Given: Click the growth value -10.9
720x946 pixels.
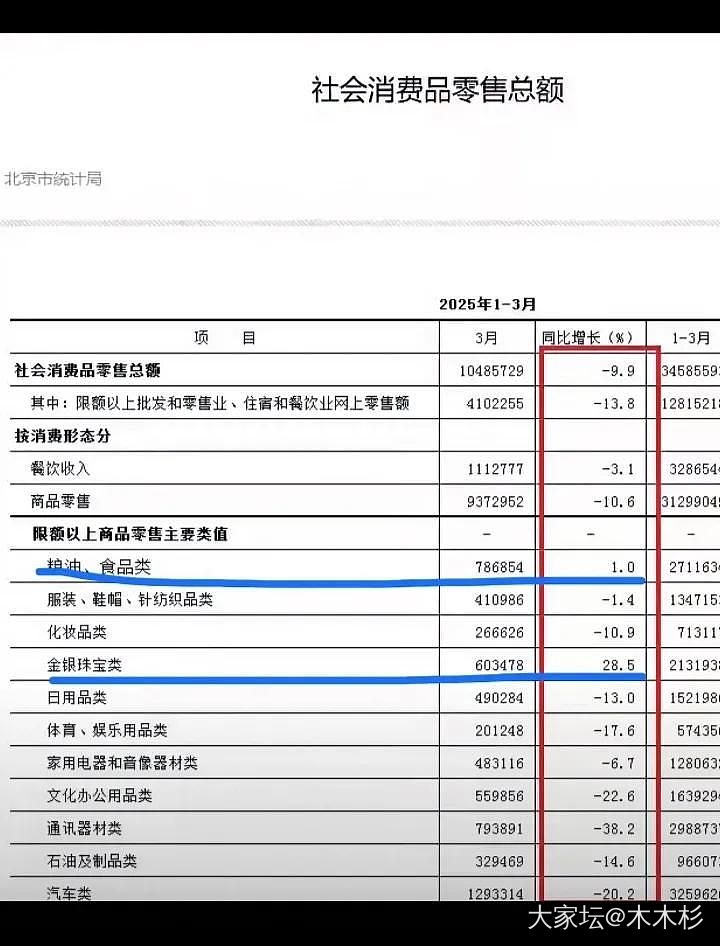Looking at the screenshot, I should (x=614, y=632).
